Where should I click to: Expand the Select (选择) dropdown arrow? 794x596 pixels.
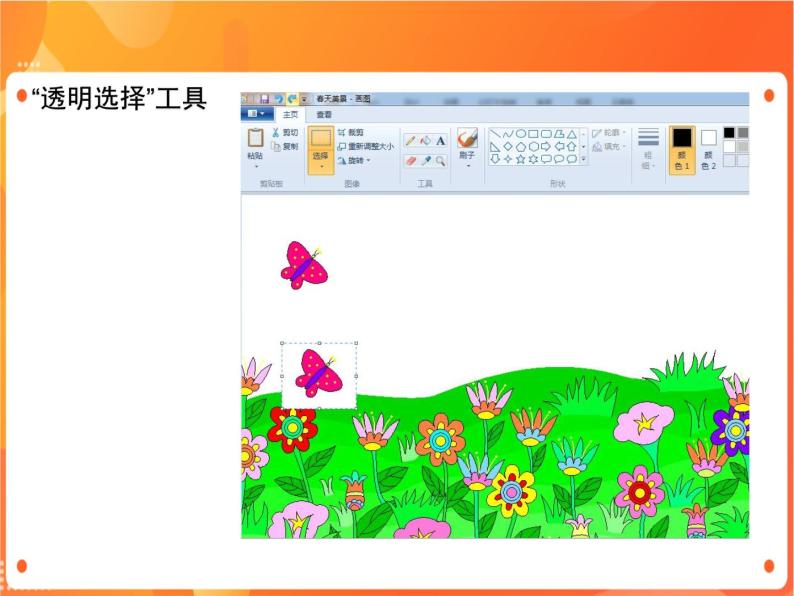coord(320,166)
